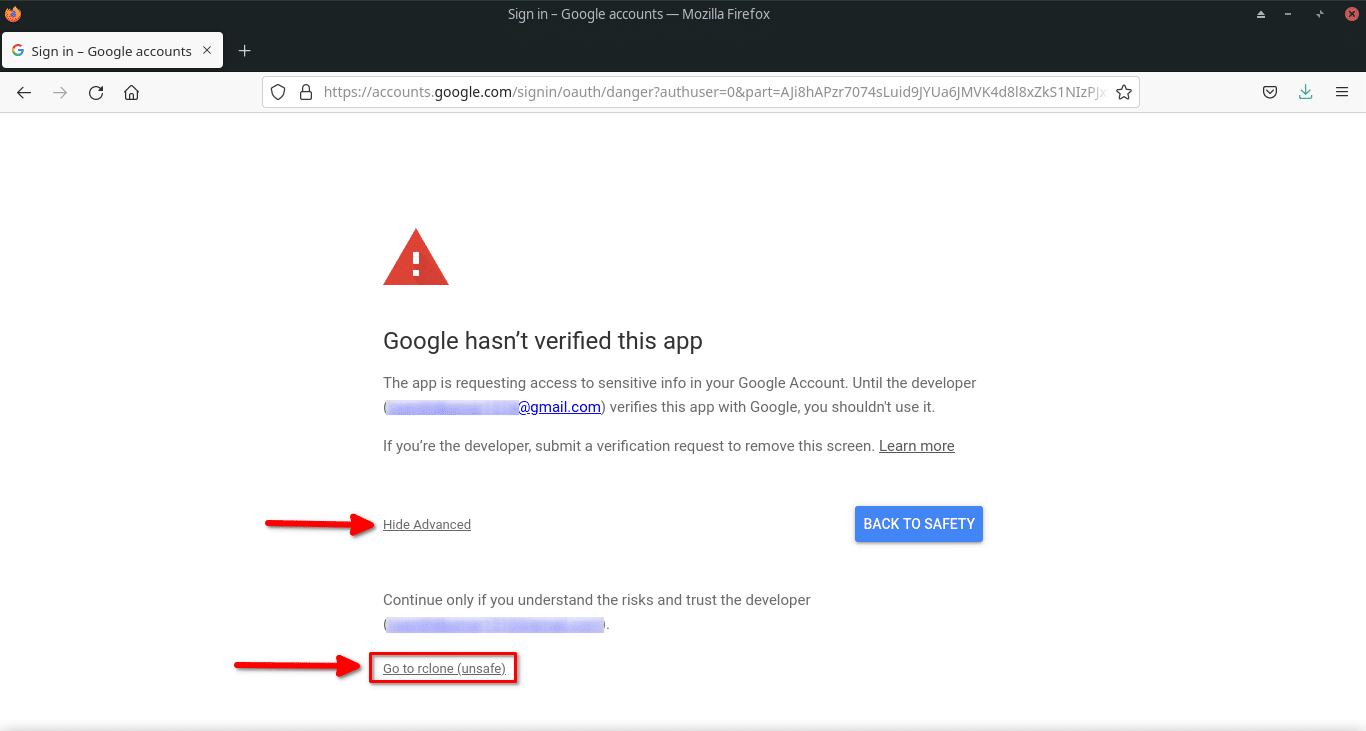Open the Firefox hamburger application menu
The width and height of the screenshot is (1366, 731).
[1342, 92]
